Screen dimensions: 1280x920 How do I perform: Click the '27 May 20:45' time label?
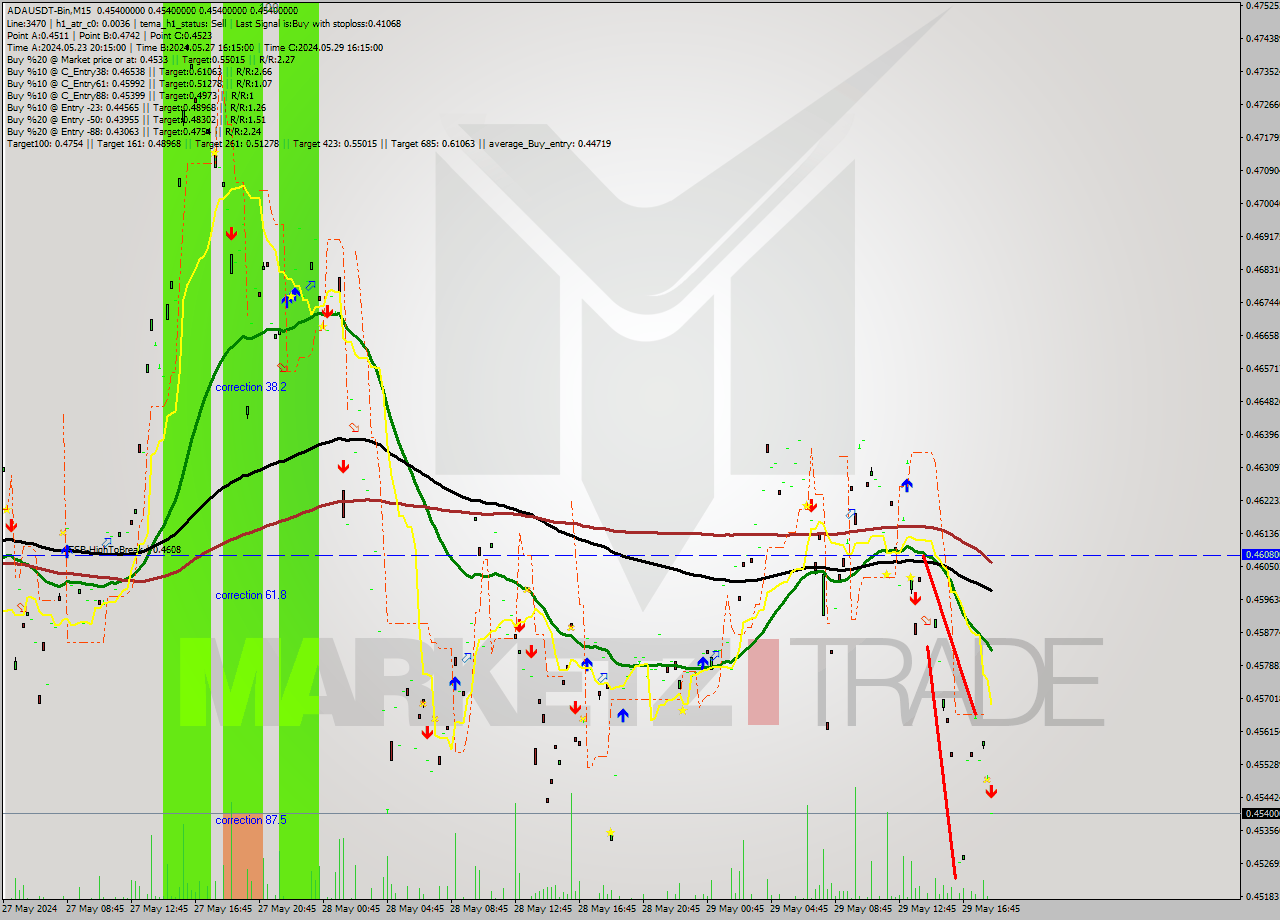pos(287,909)
